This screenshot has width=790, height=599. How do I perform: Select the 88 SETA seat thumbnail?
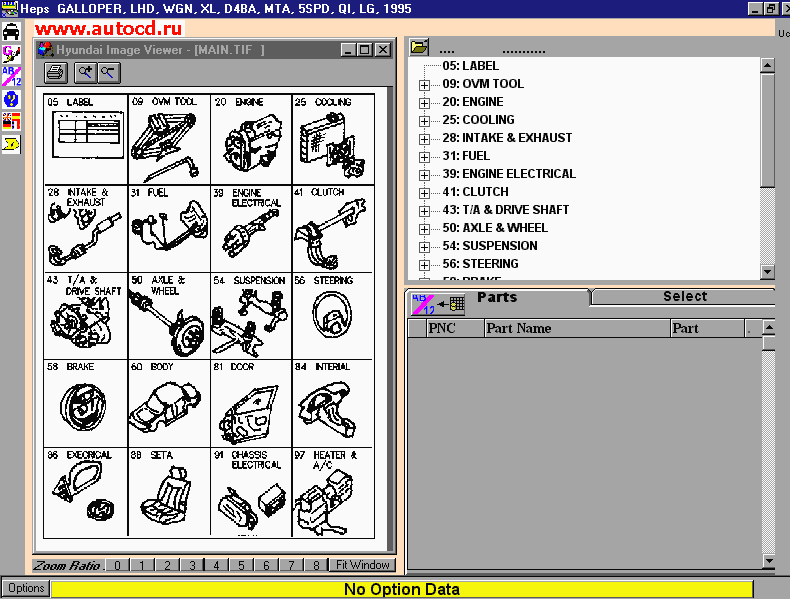click(169, 493)
